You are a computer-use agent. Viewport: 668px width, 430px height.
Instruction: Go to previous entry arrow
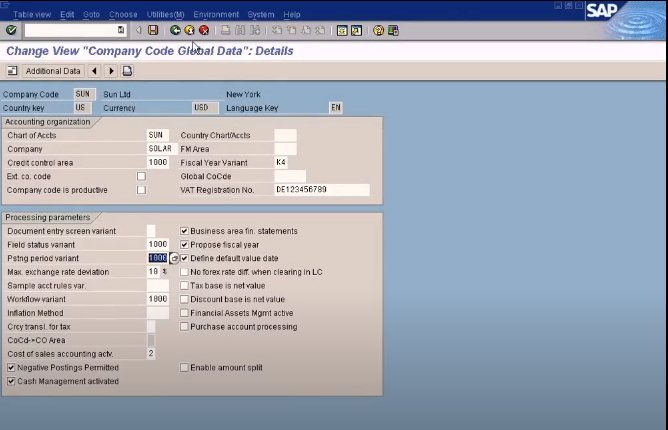pos(95,71)
